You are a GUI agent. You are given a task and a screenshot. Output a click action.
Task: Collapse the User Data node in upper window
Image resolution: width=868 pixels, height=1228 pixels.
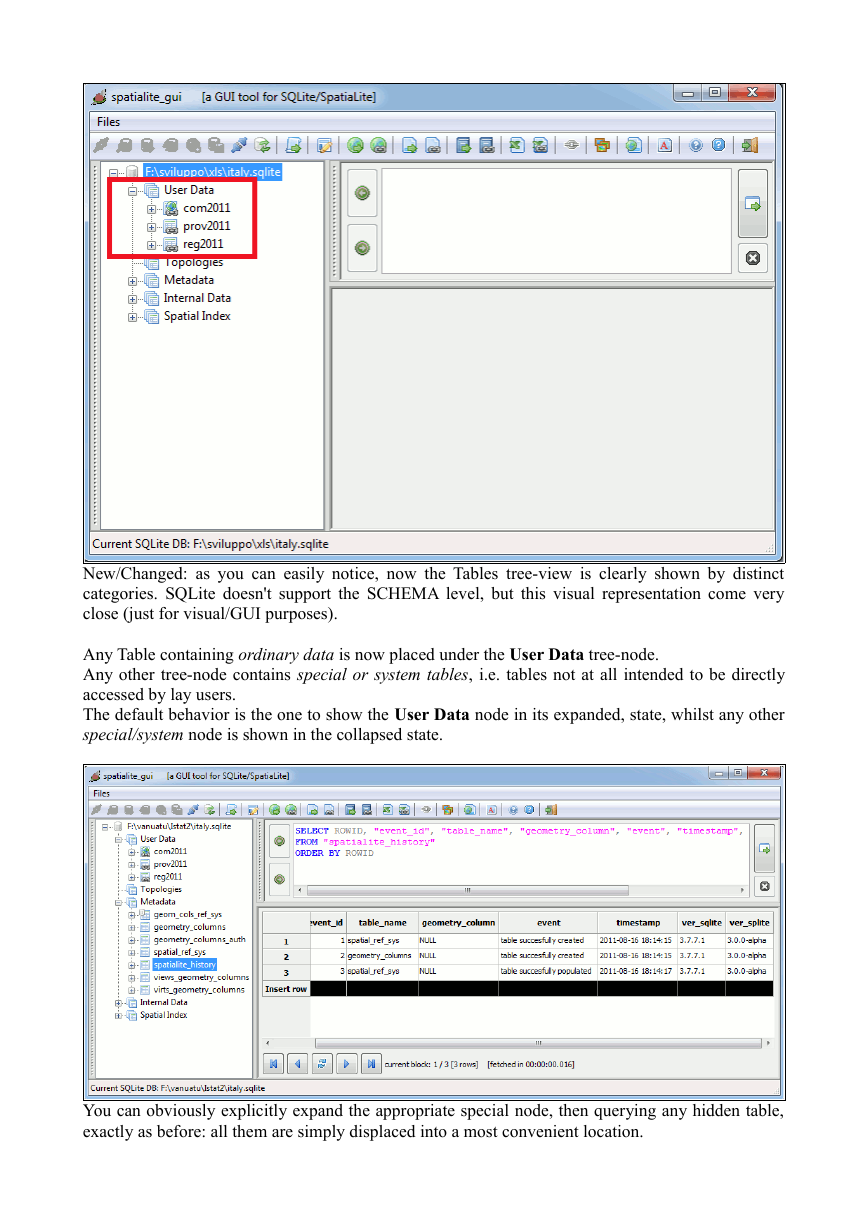pos(132,190)
